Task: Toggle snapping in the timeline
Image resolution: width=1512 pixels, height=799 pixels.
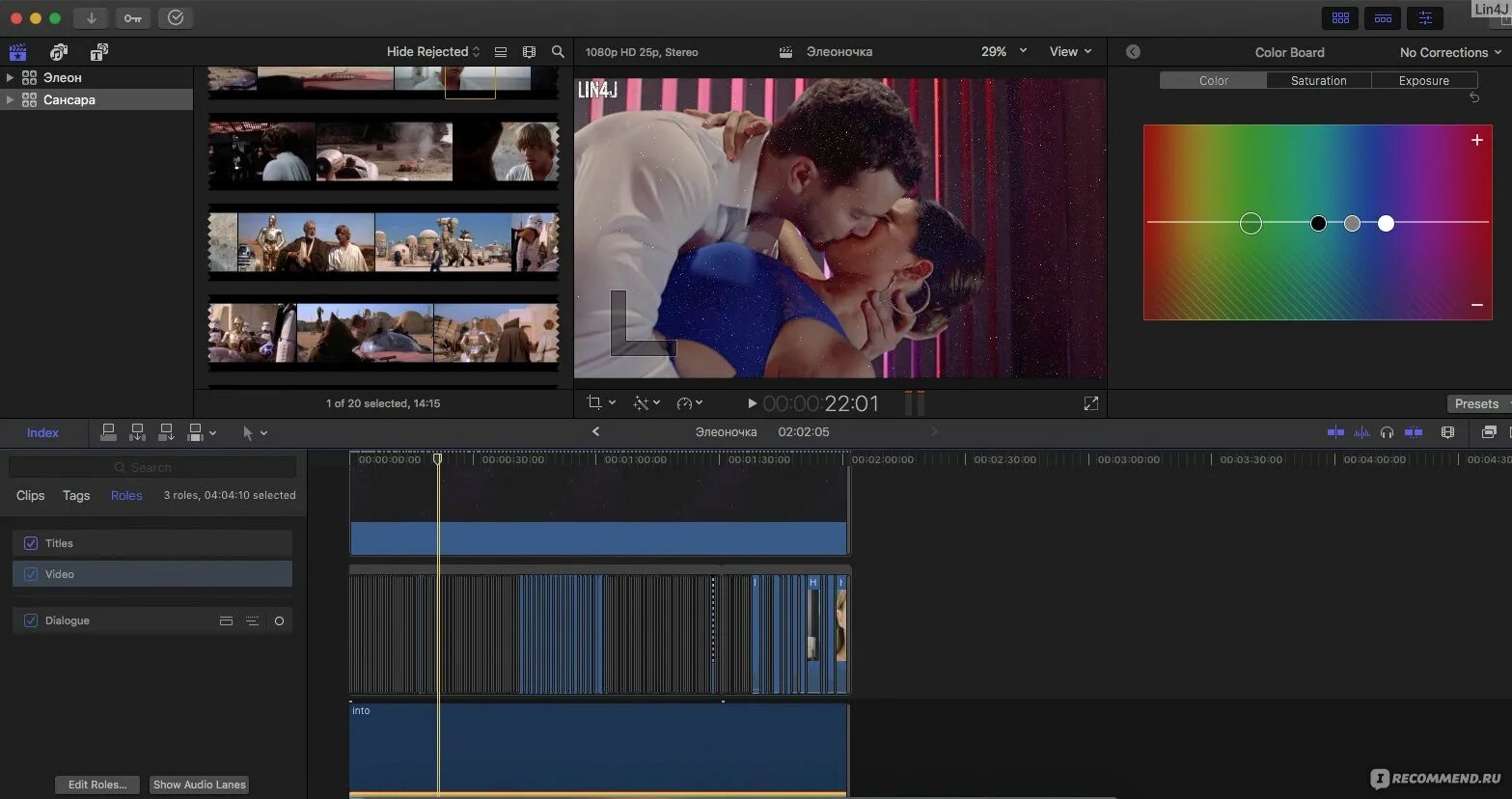Action: pyautogui.click(x=1414, y=432)
